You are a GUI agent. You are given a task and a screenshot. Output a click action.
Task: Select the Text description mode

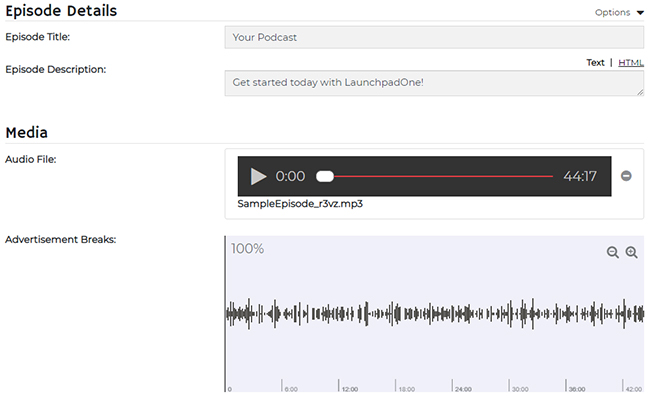click(x=595, y=63)
